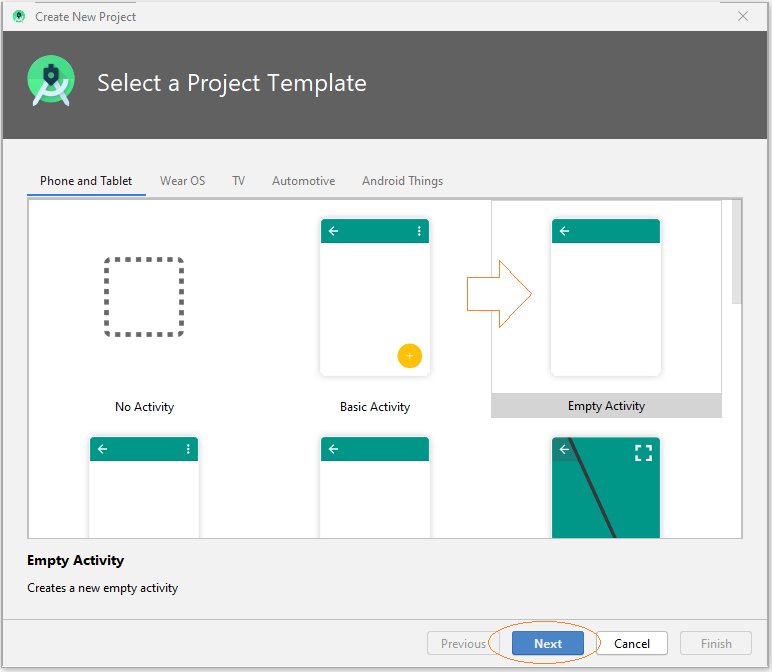Open the TV tab
Screen dimensions: 772x672
238,181
